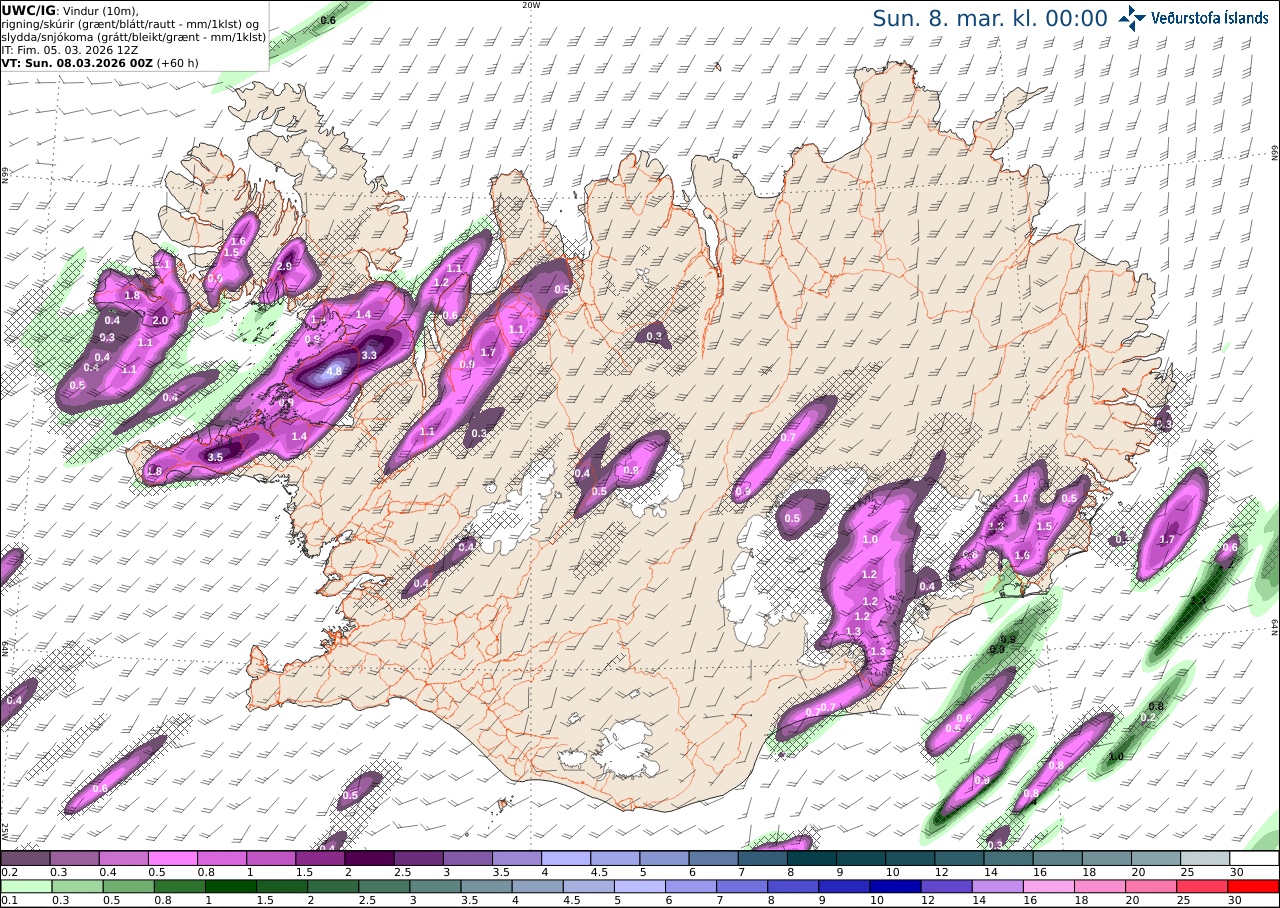Pick upper legend swatch between 6 and 7
Screen dimensions: 1280x908
[x=713, y=858]
